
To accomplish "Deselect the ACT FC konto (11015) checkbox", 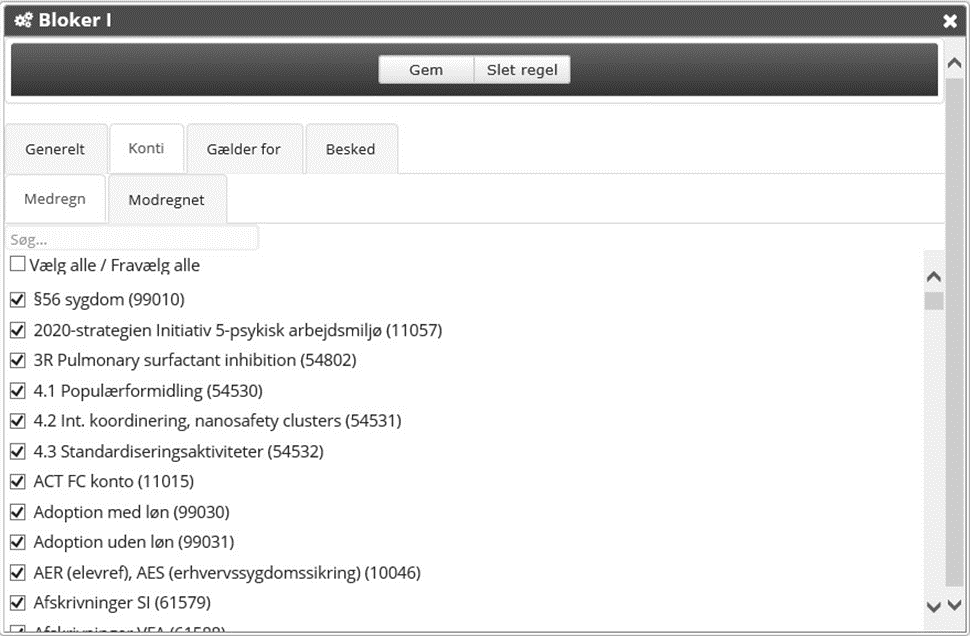I will (x=18, y=481).
